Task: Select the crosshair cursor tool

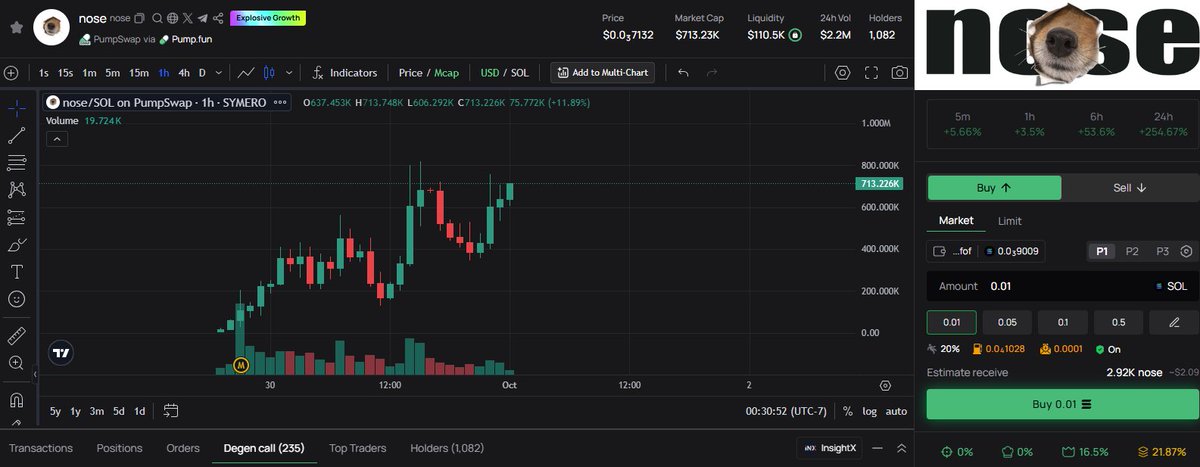Action: tap(17, 109)
